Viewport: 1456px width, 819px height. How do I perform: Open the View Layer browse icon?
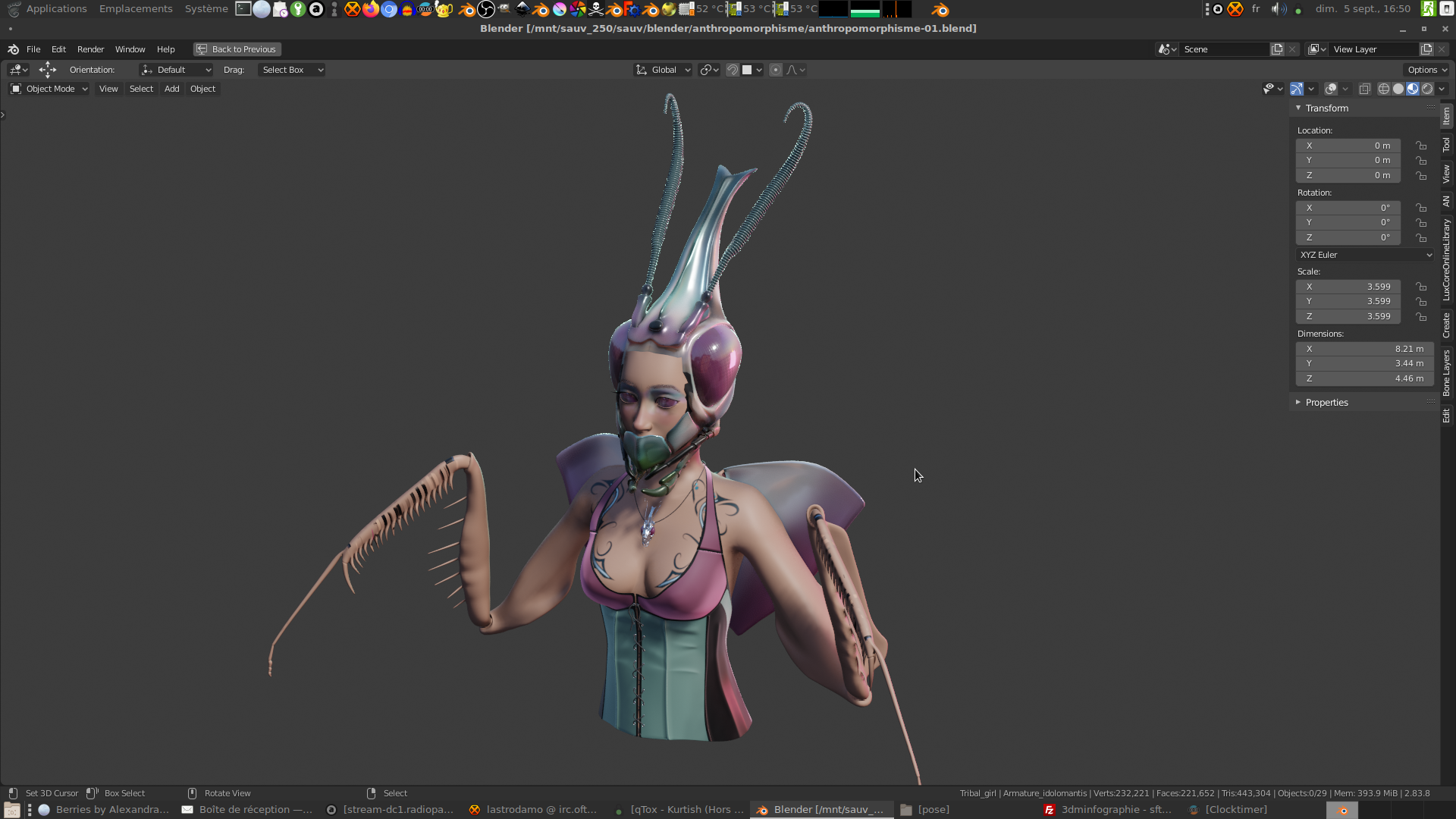point(1317,49)
